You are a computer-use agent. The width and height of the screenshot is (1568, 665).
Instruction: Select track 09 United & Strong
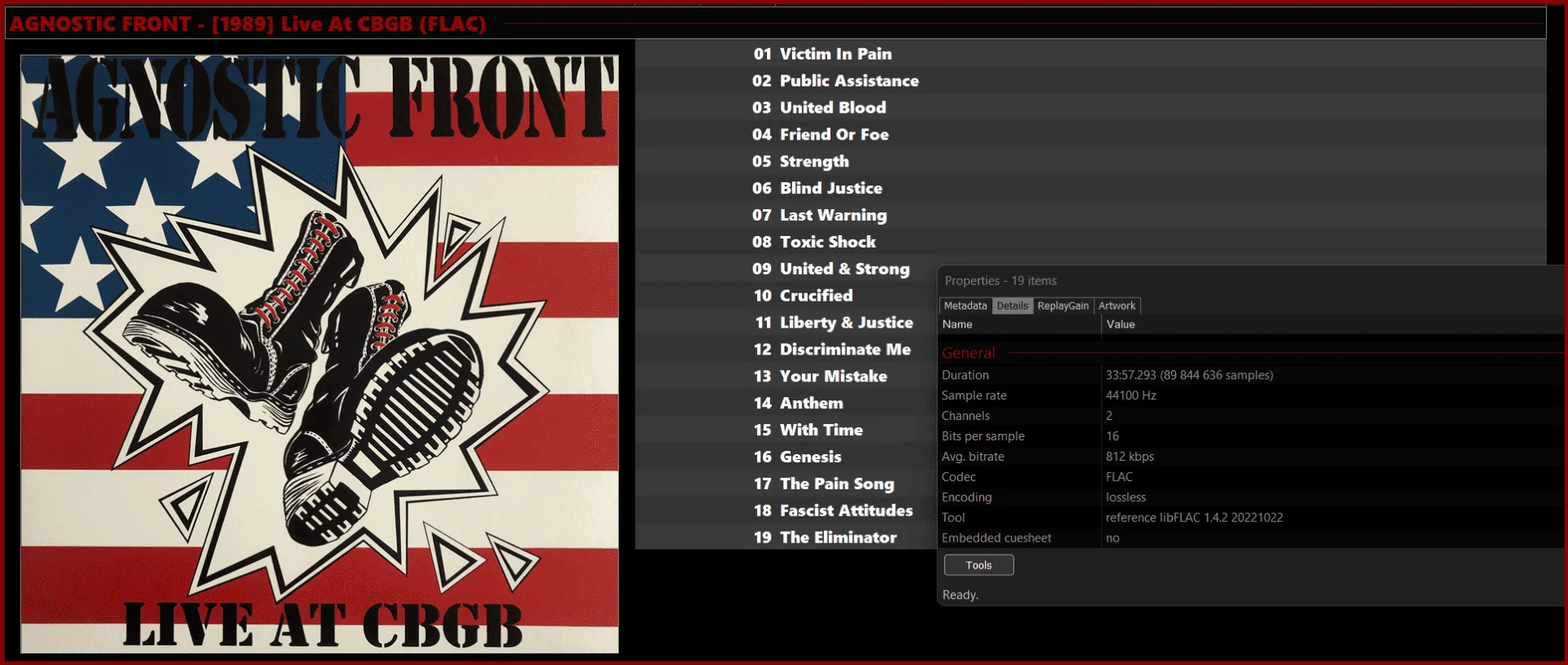830,269
